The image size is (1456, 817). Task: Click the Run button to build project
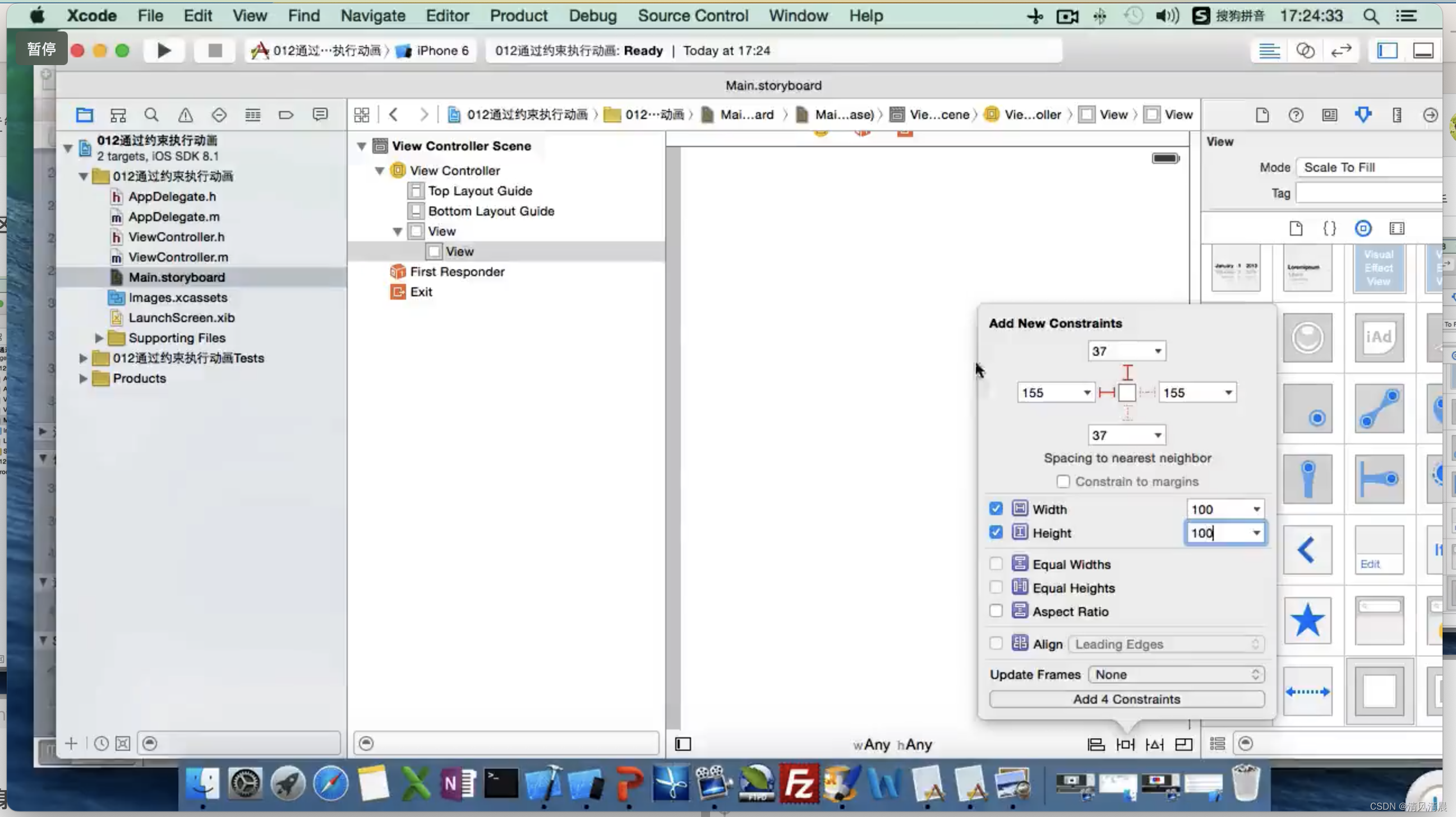[163, 50]
